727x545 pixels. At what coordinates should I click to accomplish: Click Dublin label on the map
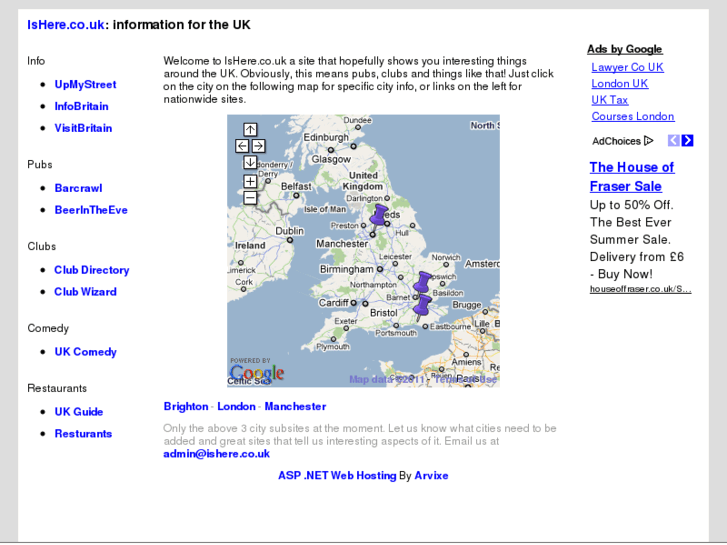pyautogui.click(x=289, y=231)
